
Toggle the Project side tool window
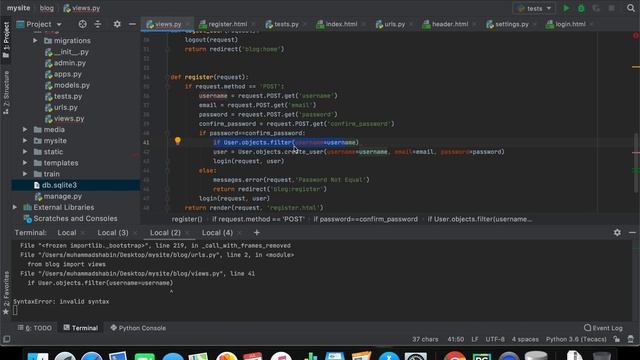coord(6,40)
